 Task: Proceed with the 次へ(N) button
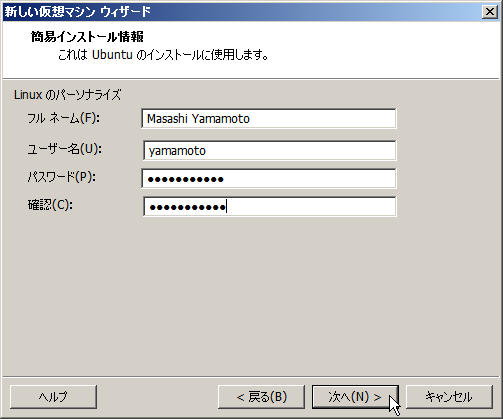pos(355,397)
